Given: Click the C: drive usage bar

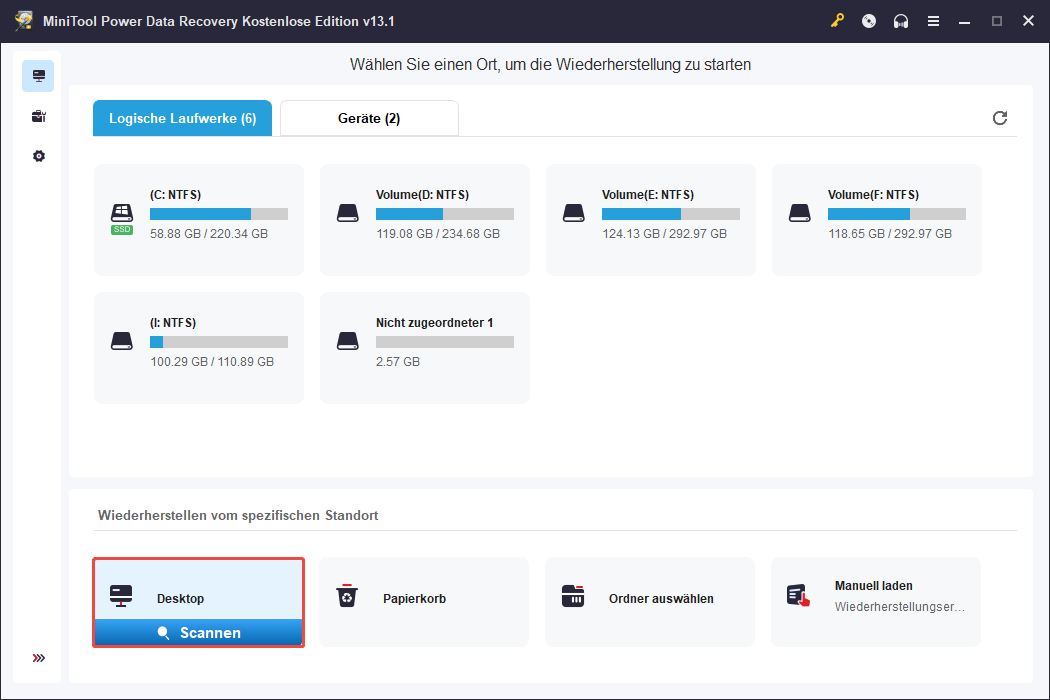Looking at the screenshot, I should [219, 214].
